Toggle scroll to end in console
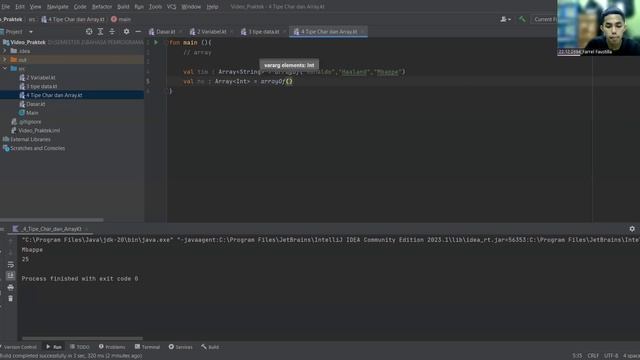This screenshot has width=640, height=360. pos(11,276)
